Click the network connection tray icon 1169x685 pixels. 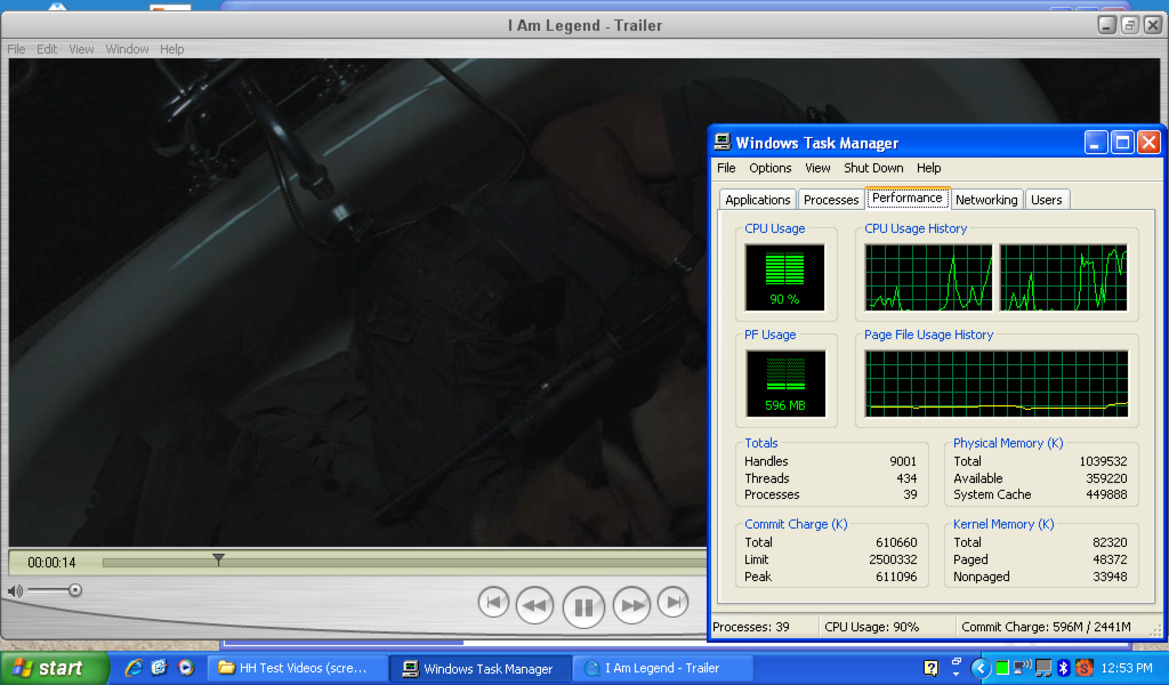pos(1022,667)
